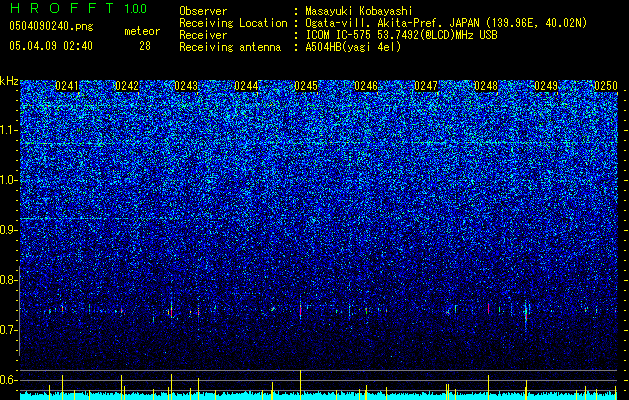Click the Receiving Location label
Viewport: 629px width, 400px height.
[233, 23]
